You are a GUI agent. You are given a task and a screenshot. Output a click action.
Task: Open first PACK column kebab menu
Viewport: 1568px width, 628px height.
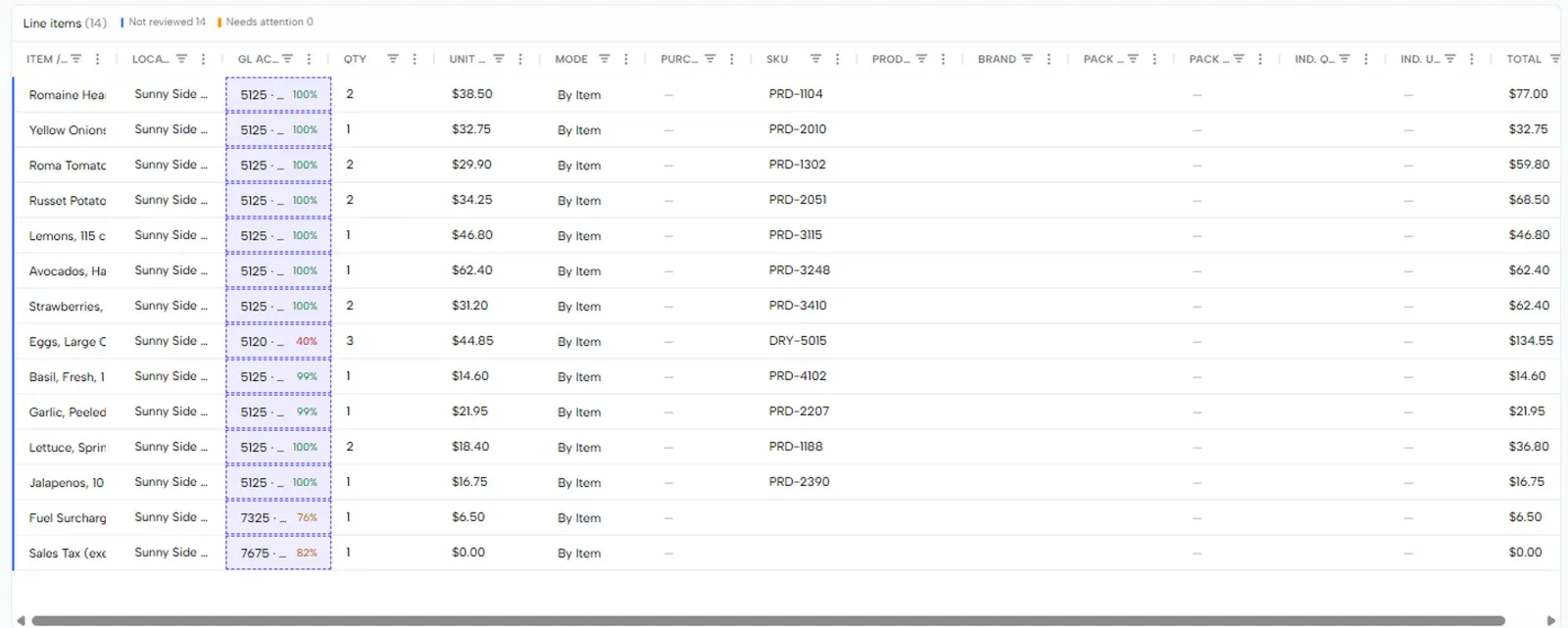coord(1154,59)
